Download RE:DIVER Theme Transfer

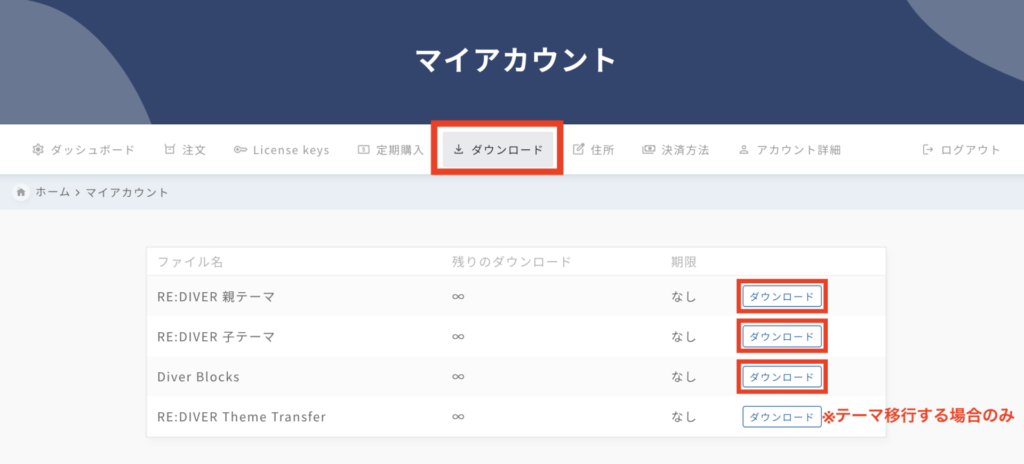(782, 416)
